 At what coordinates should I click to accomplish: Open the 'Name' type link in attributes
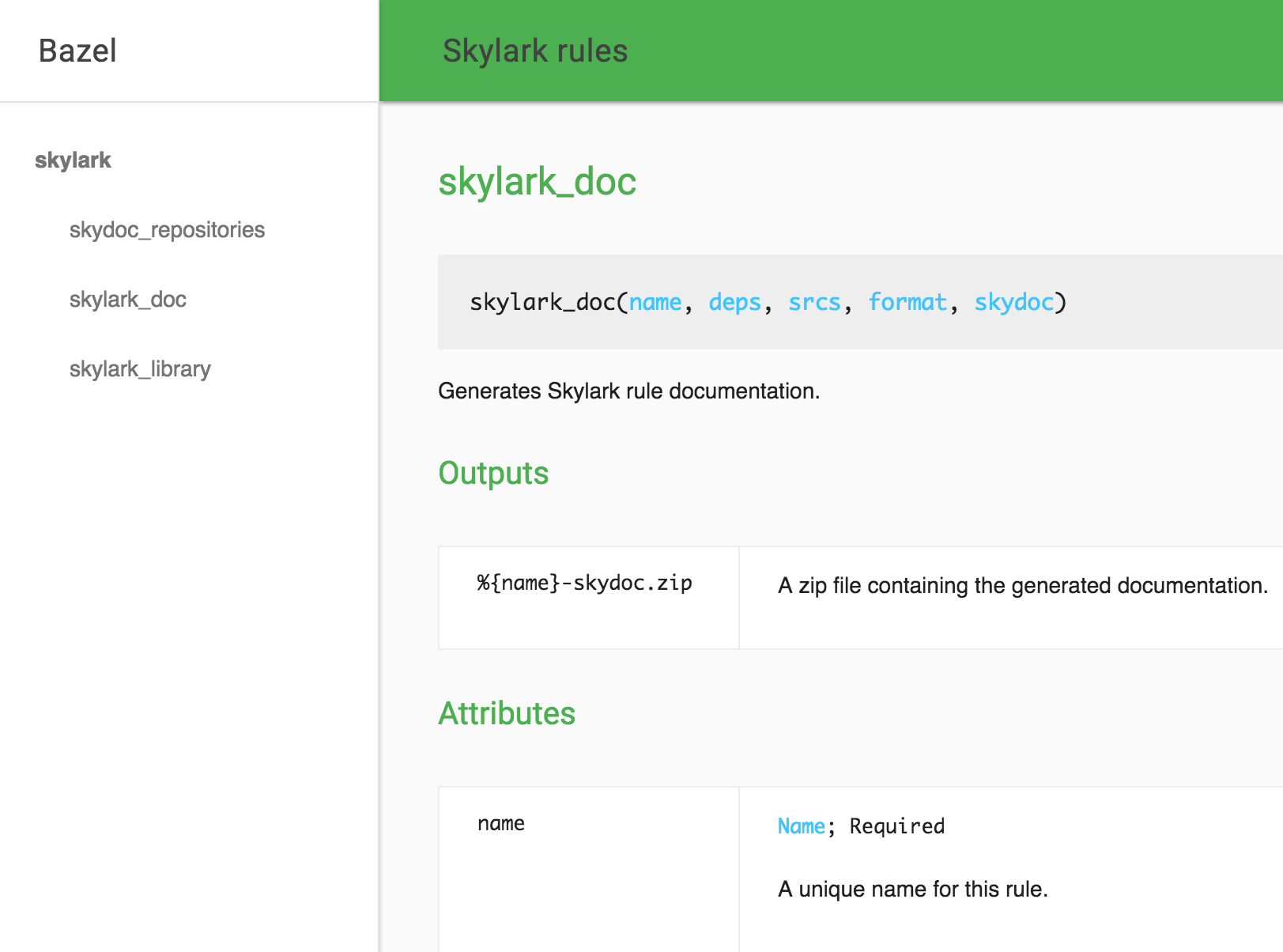tap(802, 826)
